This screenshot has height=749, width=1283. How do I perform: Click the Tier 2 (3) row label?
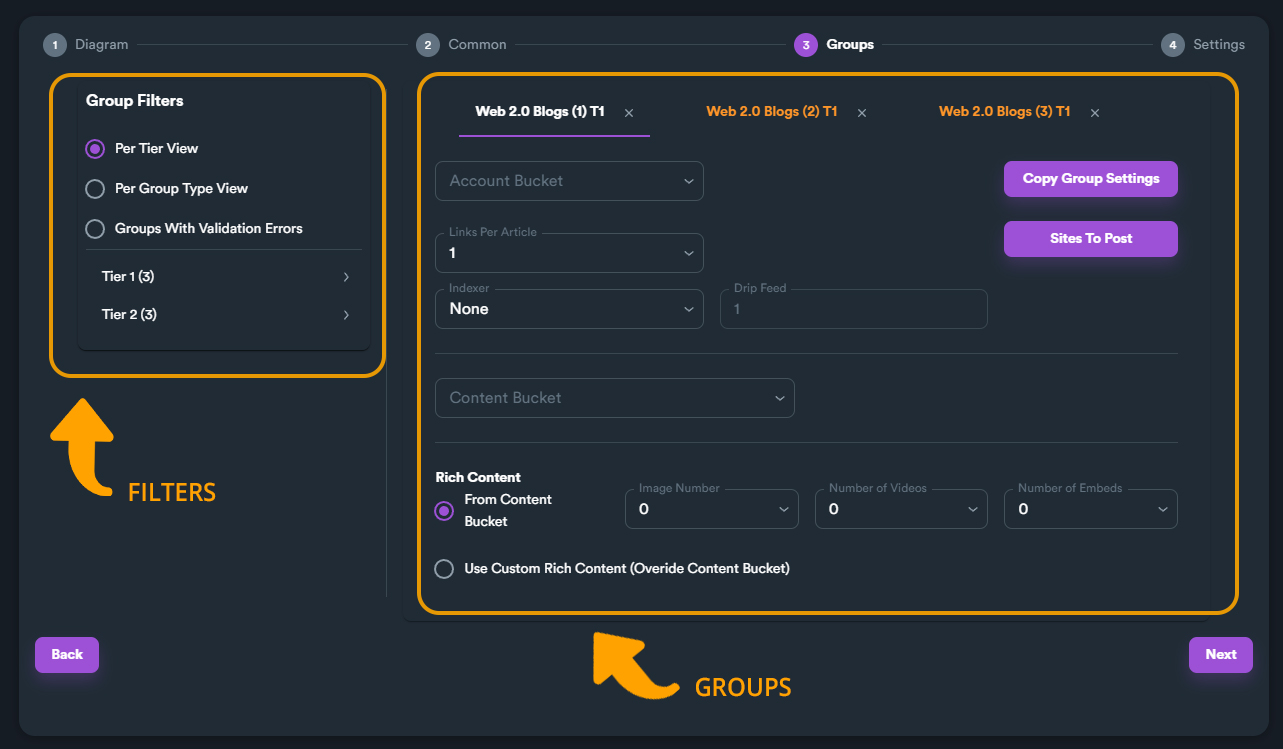click(129, 315)
